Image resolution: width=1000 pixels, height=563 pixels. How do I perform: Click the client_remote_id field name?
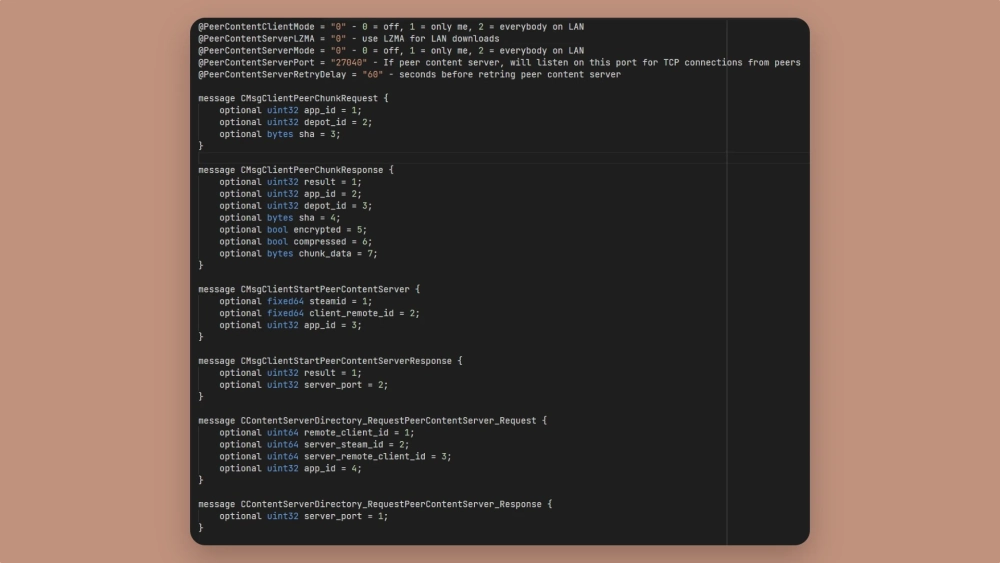tap(353, 313)
